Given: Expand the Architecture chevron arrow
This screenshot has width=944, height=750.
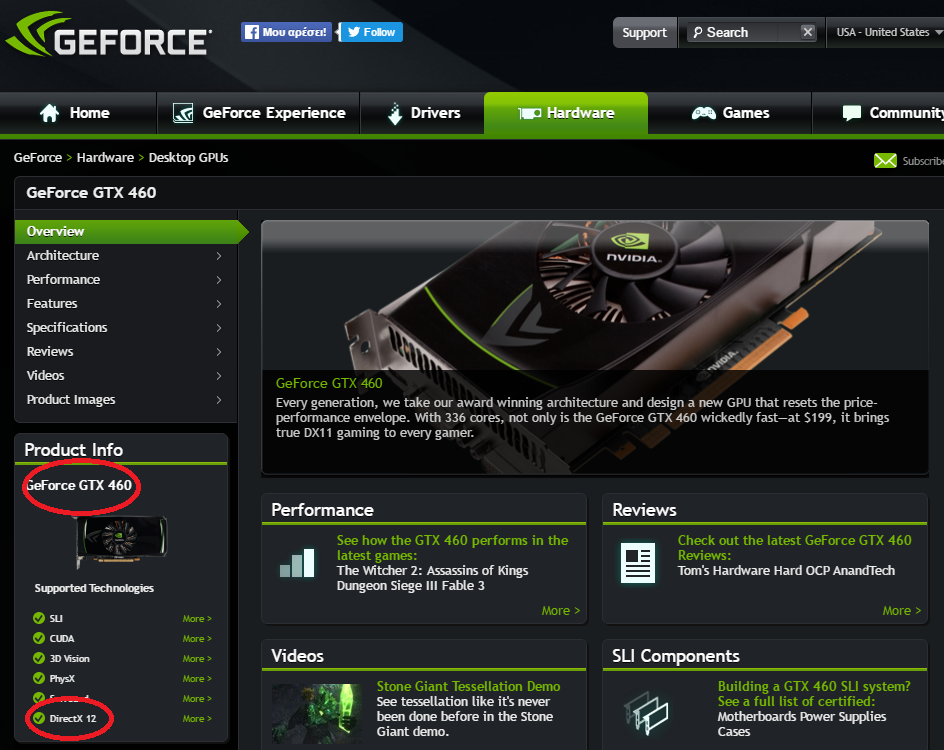Looking at the screenshot, I should [x=219, y=256].
